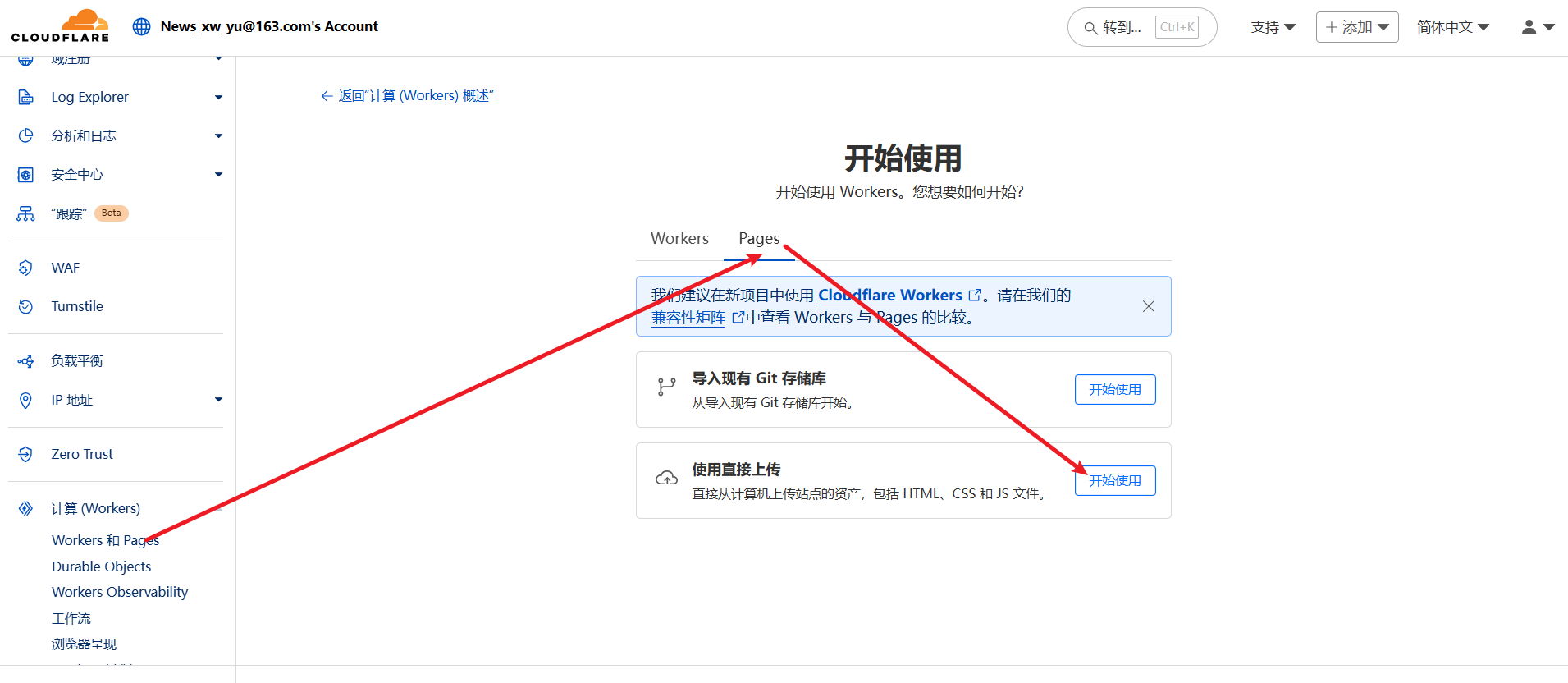Open the user profile icon menu

pyautogui.click(x=1538, y=27)
